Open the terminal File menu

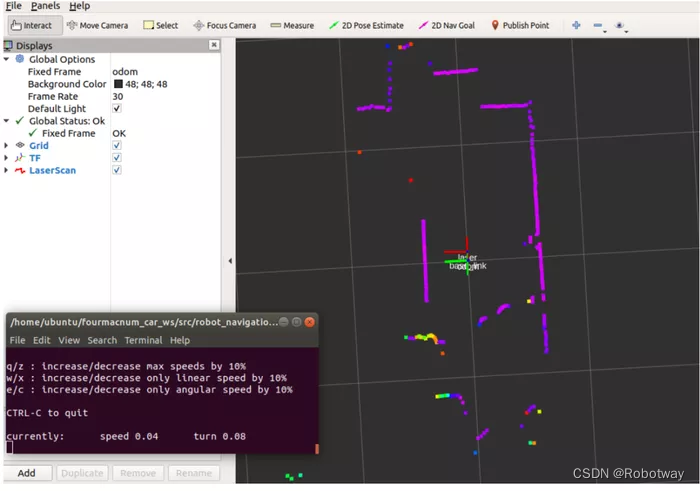pos(17,340)
